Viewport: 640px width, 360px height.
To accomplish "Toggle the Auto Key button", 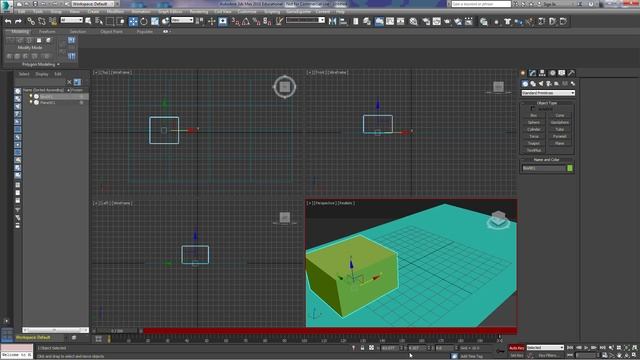I will point(516,348).
